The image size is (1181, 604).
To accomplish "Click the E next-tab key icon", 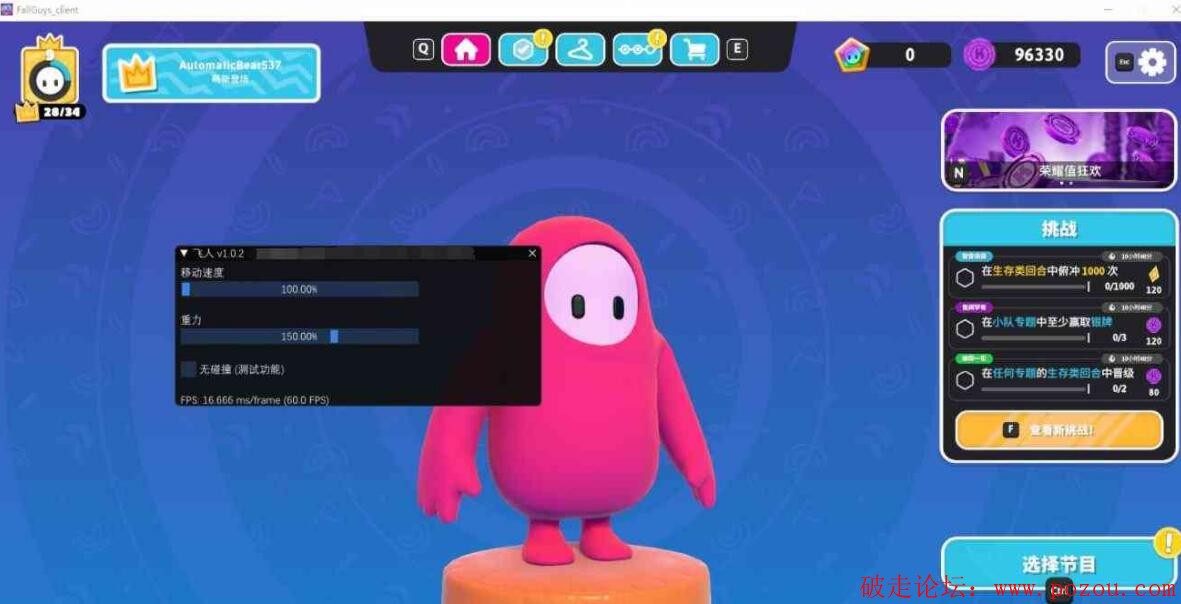I will click(x=737, y=50).
